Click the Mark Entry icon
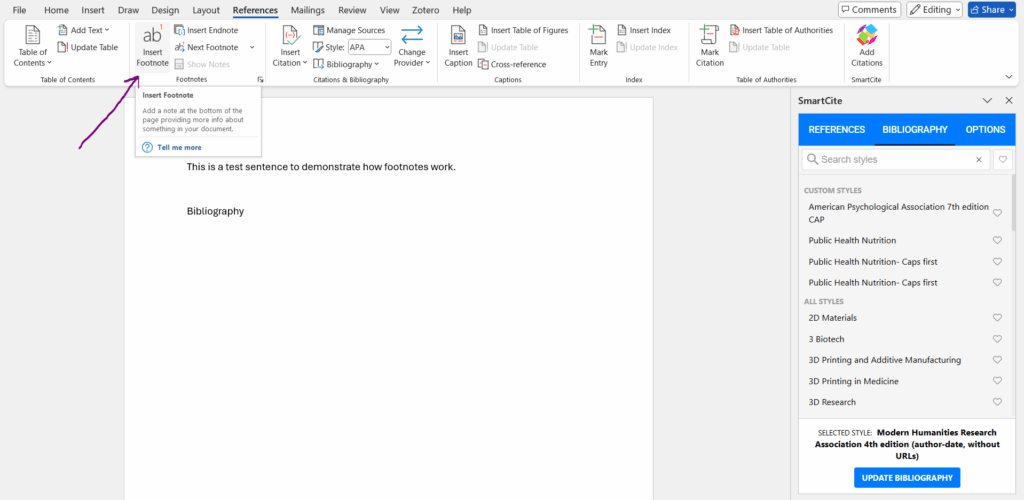The width and height of the screenshot is (1024, 500). coord(598,38)
